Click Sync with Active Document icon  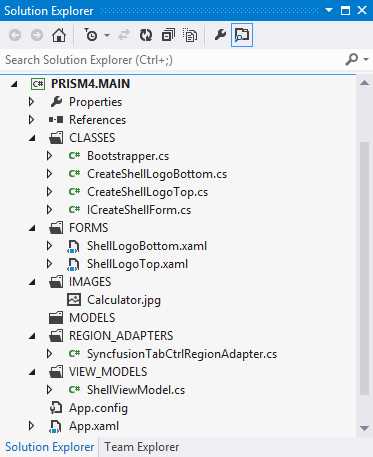(124, 35)
